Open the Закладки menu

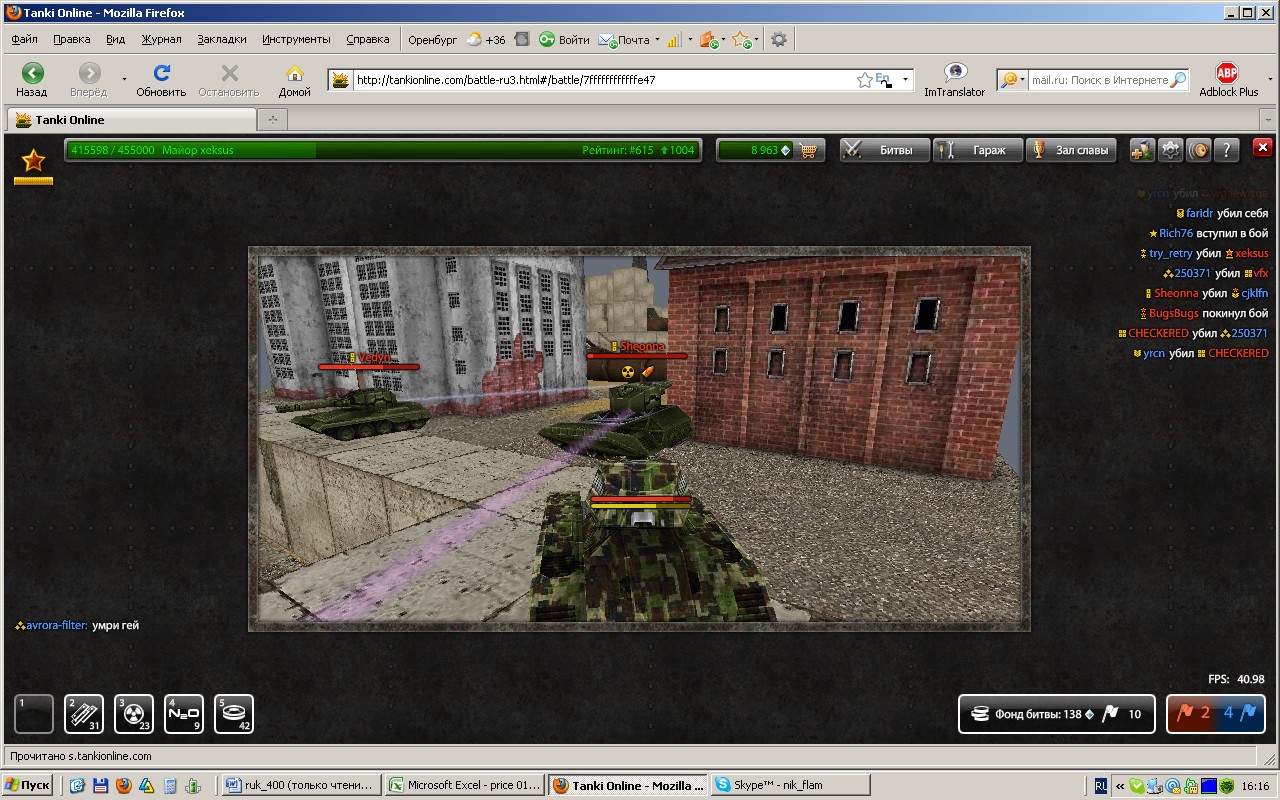[222, 40]
